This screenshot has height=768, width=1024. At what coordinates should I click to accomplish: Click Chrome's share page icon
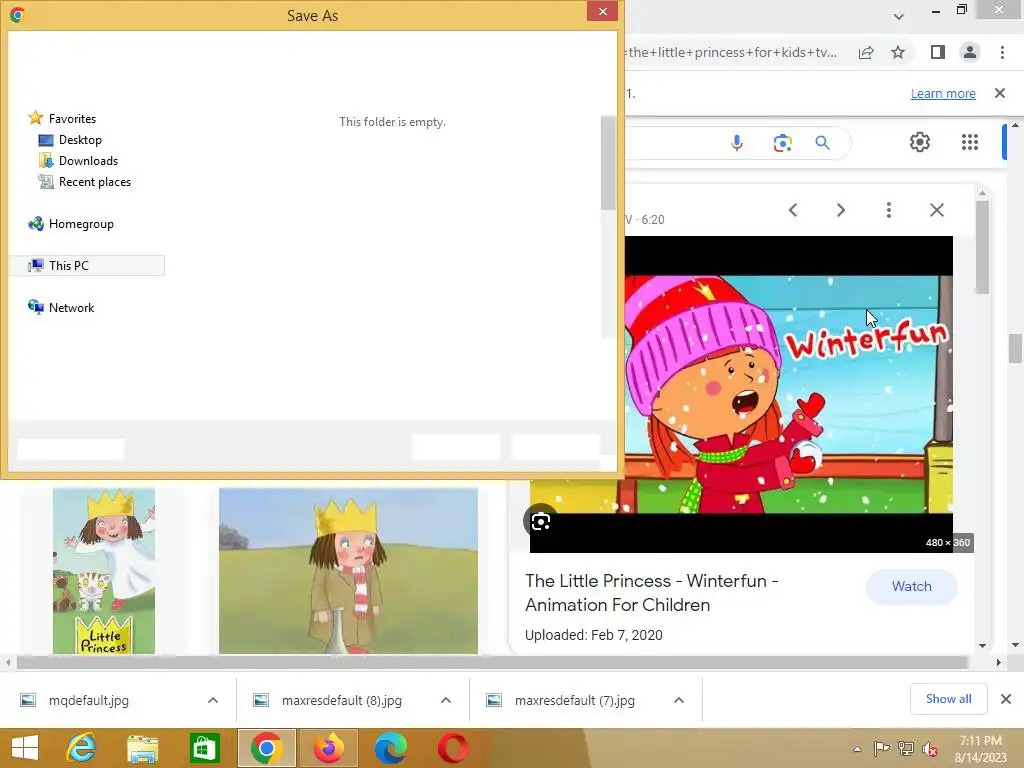[x=866, y=52]
